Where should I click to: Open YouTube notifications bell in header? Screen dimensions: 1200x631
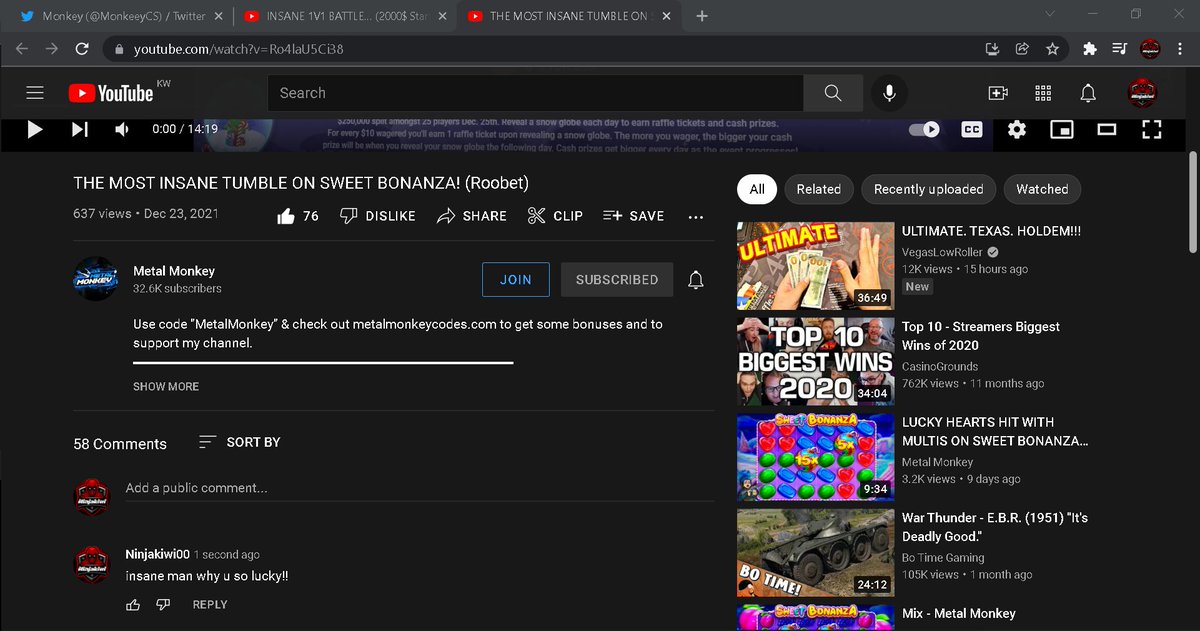point(1088,93)
